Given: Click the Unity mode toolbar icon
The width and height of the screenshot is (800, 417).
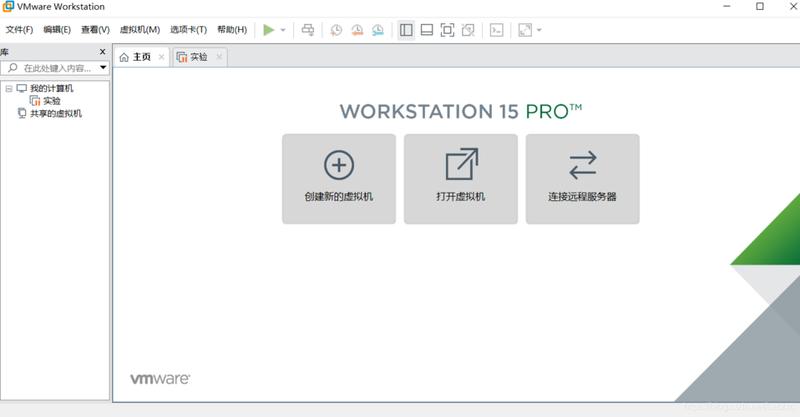Looking at the screenshot, I should point(468,30).
